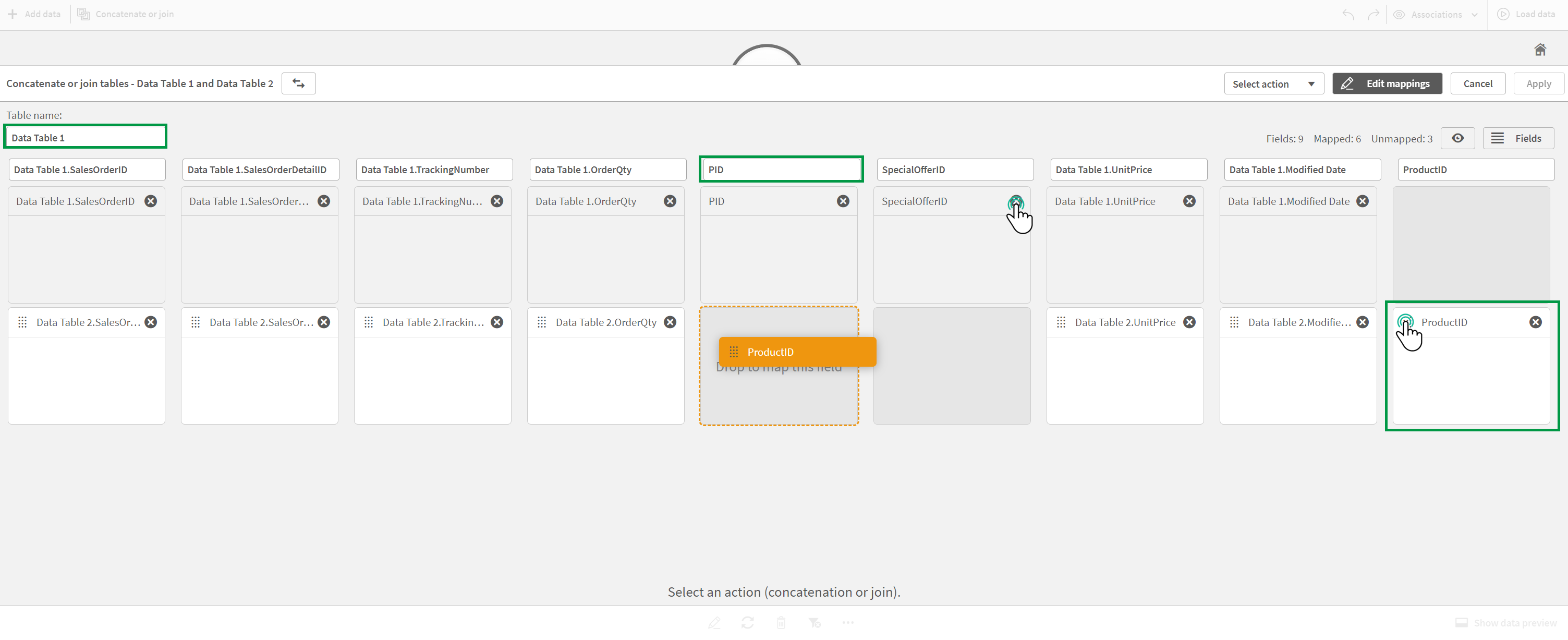Click the remove icon on PID field row
This screenshot has height=640, width=1568.
tap(844, 201)
